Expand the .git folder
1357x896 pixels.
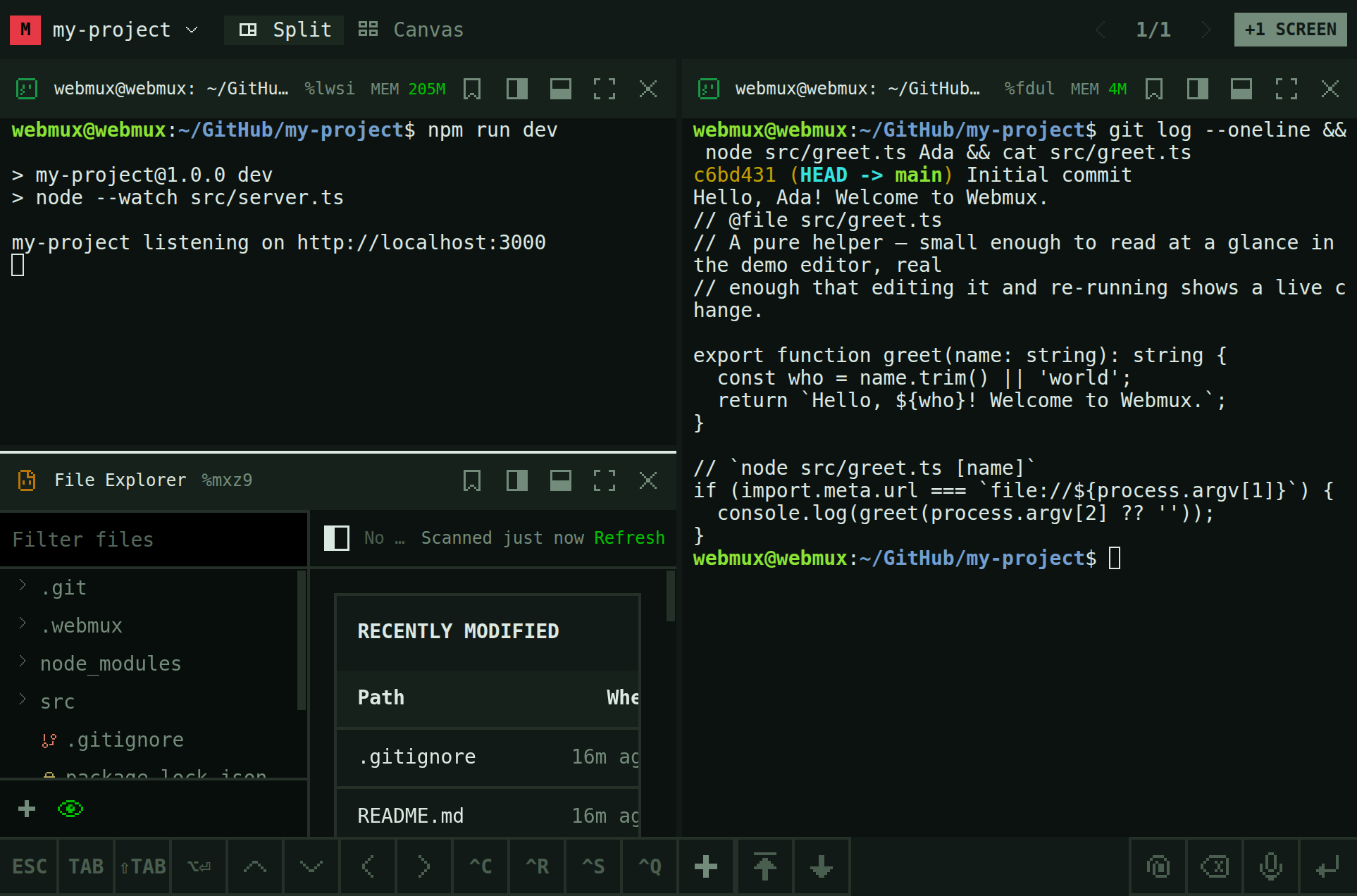pos(148,587)
